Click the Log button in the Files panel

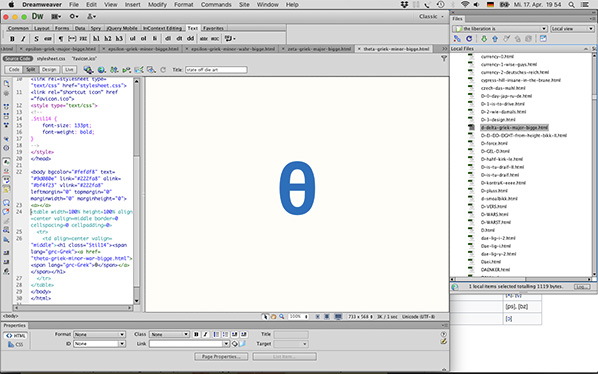582,286
